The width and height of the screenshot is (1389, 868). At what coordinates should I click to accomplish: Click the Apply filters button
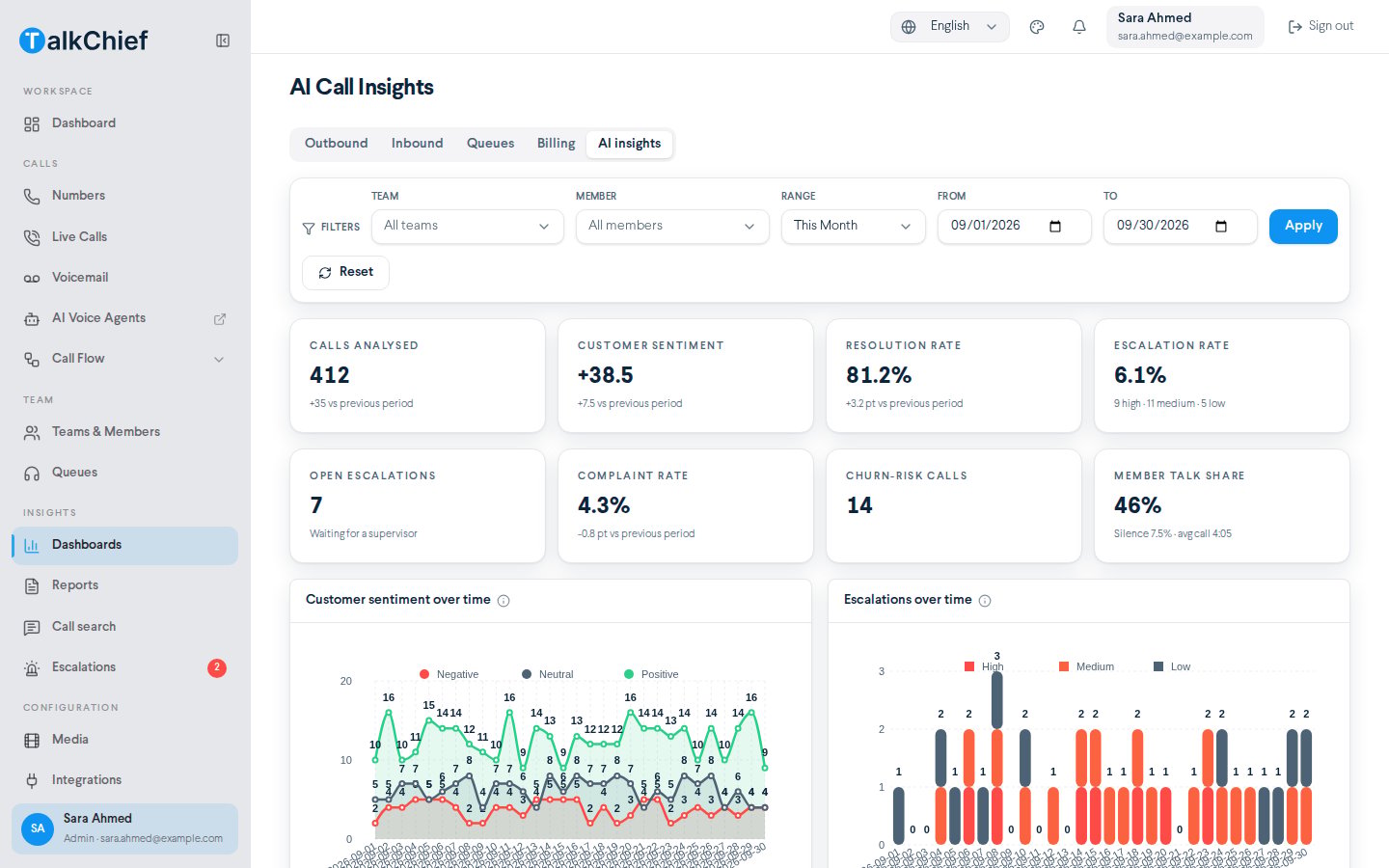1303,227
